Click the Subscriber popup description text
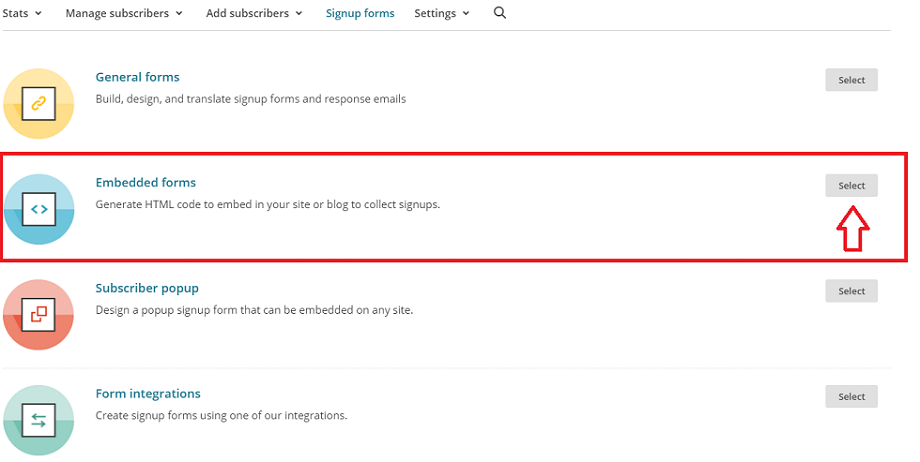Viewport: 920px width, 462px height. point(254,310)
